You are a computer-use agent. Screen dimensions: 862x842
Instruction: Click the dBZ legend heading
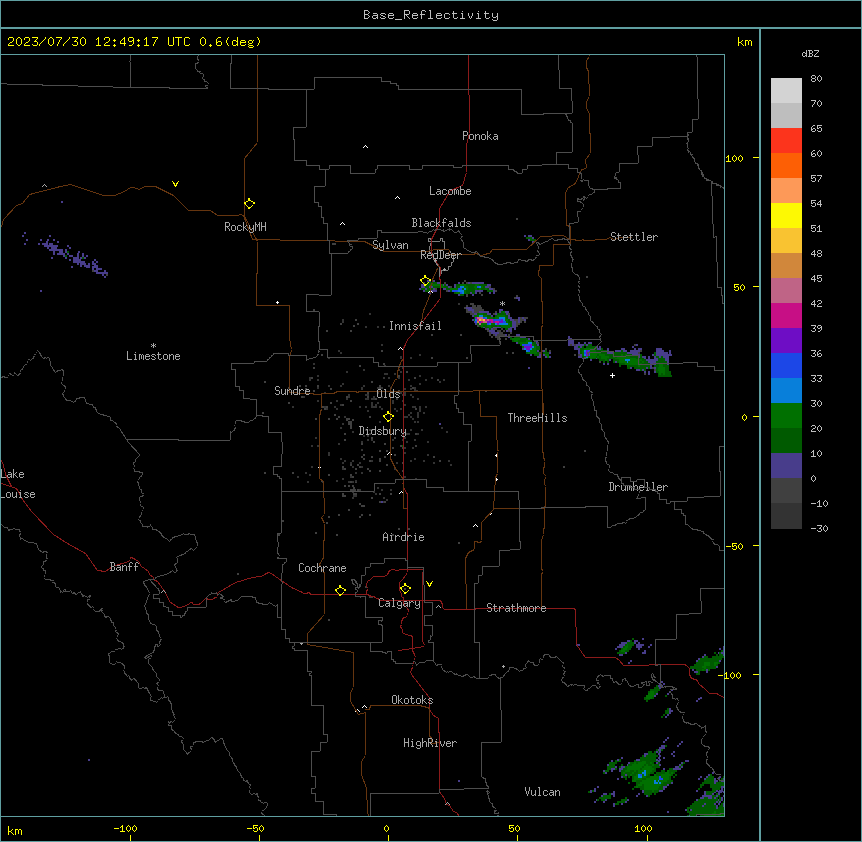[810, 53]
